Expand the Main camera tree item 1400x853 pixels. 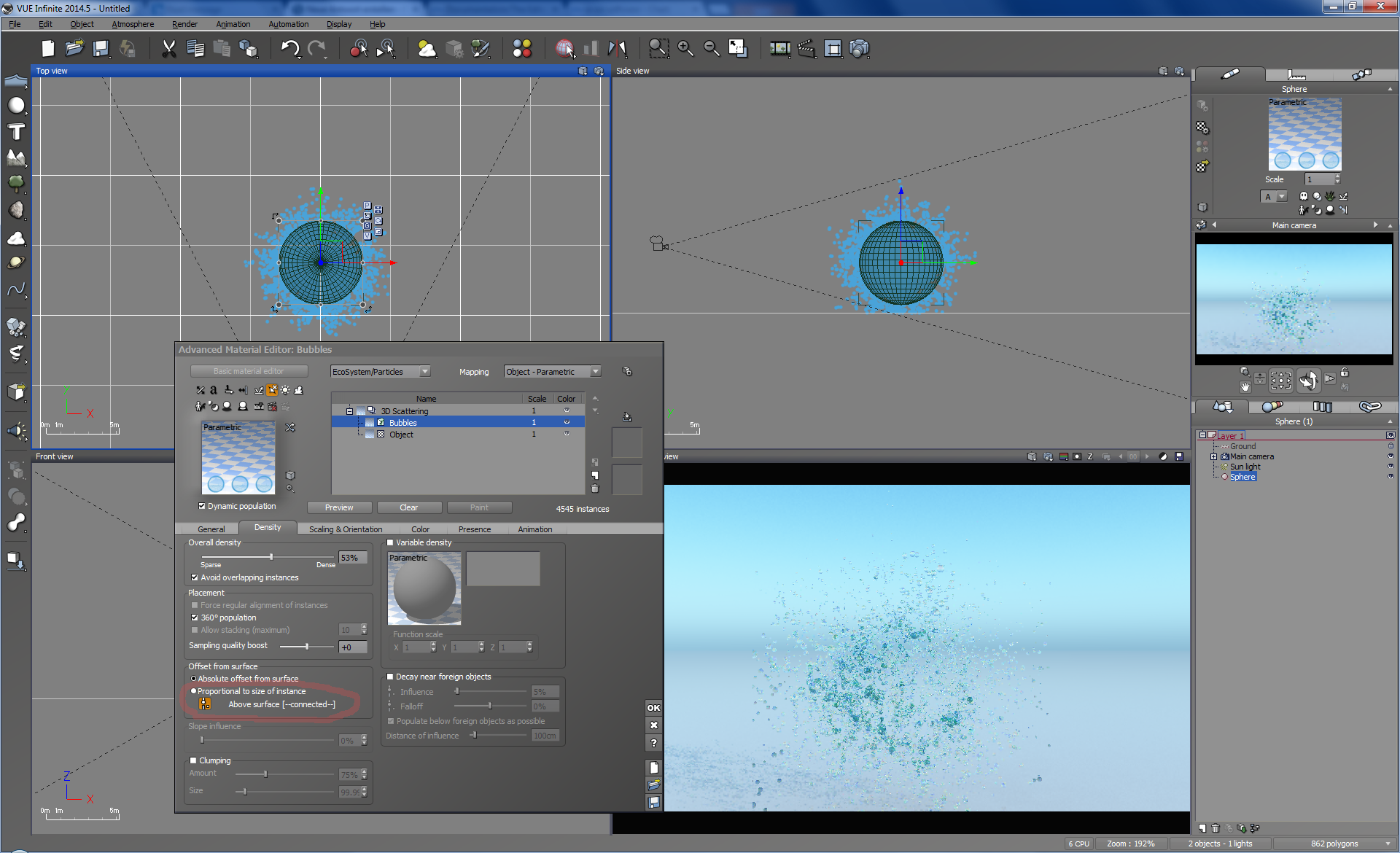(x=1214, y=457)
